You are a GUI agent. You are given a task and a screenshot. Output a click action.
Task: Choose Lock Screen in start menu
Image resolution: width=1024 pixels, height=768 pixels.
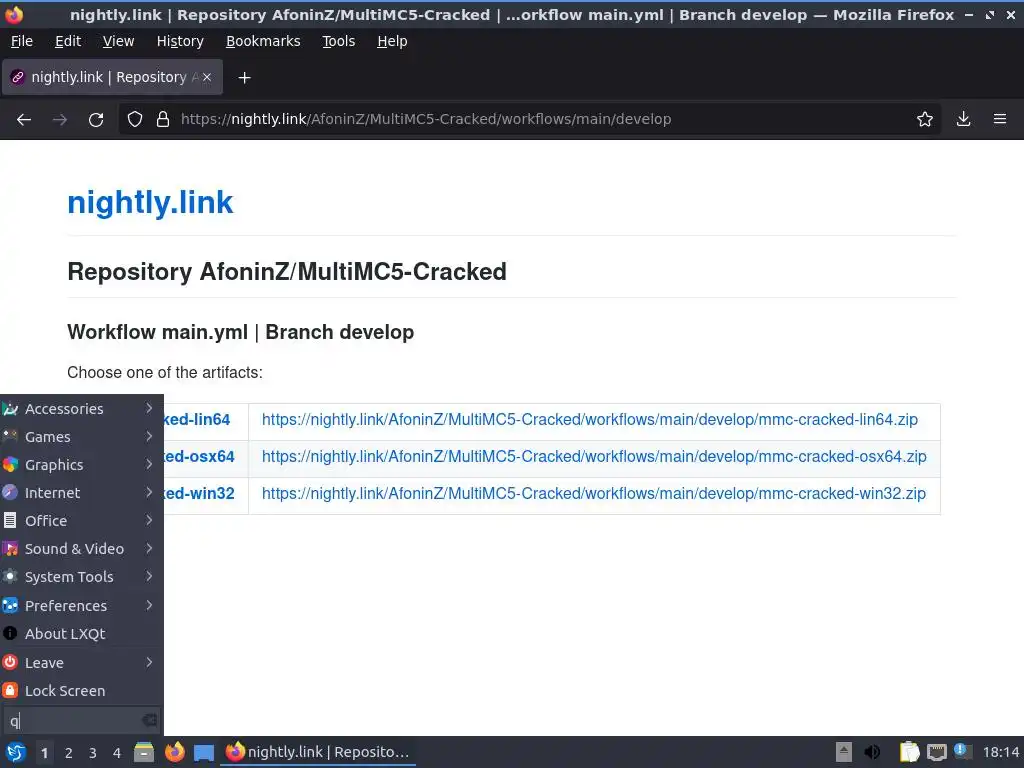click(81, 691)
